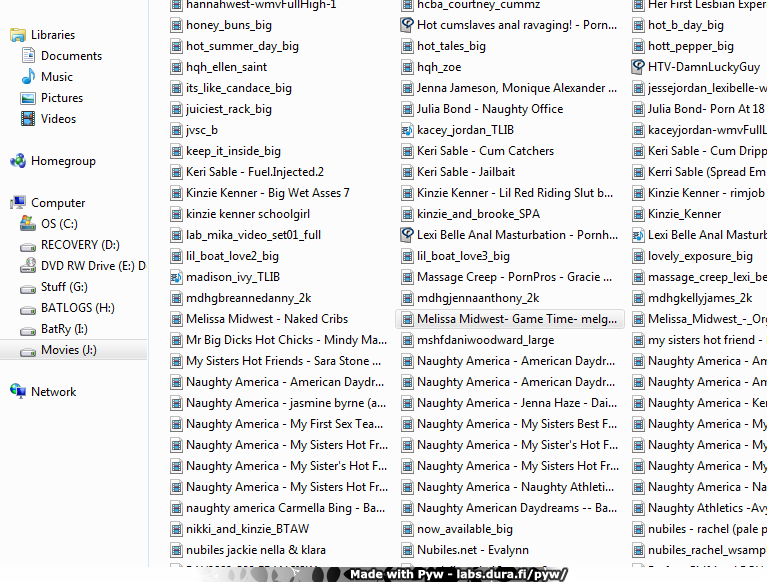This screenshot has width=767, height=582.
Task: Select file icon beside lab_mika_video_set01_full
Action: point(176,235)
